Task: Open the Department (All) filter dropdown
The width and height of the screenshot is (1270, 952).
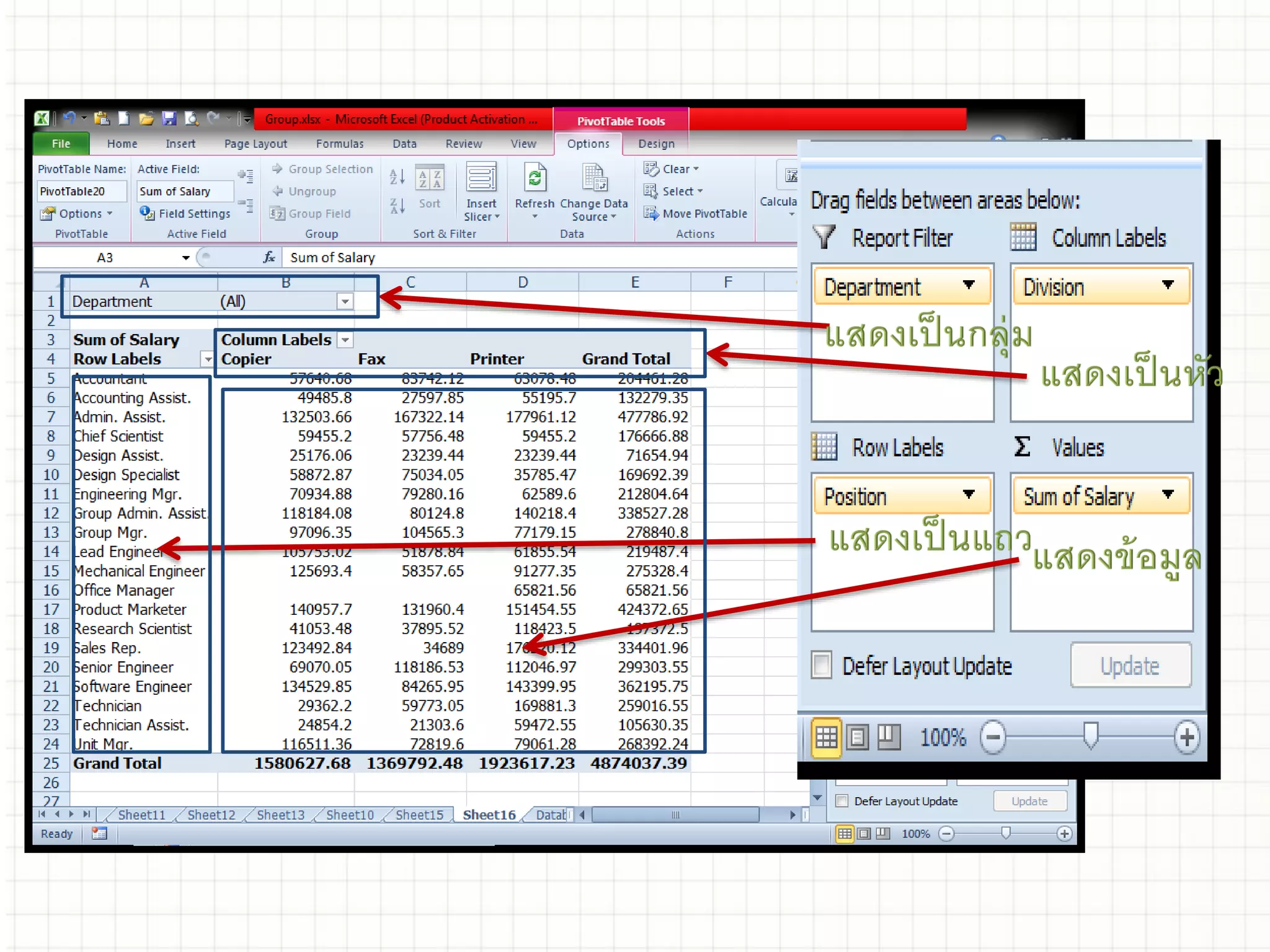Action: (345, 302)
